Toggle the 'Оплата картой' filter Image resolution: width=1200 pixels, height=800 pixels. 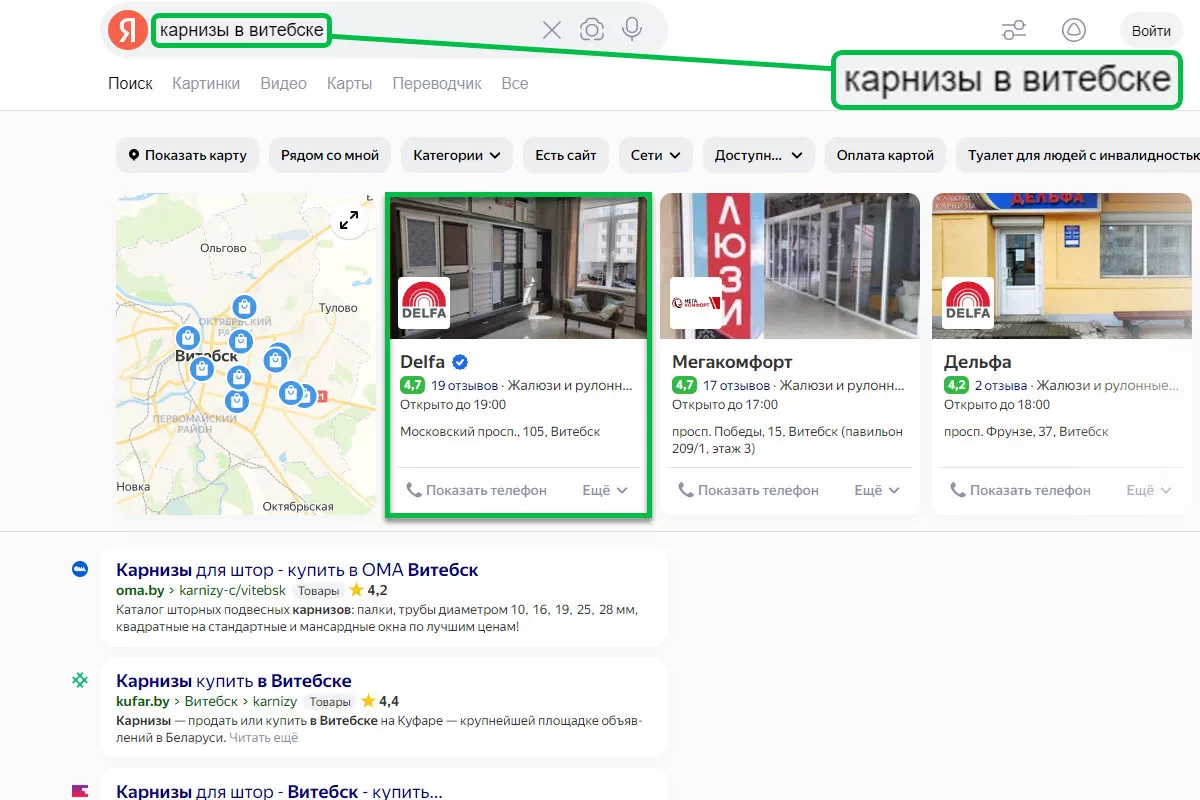pos(885,155)
